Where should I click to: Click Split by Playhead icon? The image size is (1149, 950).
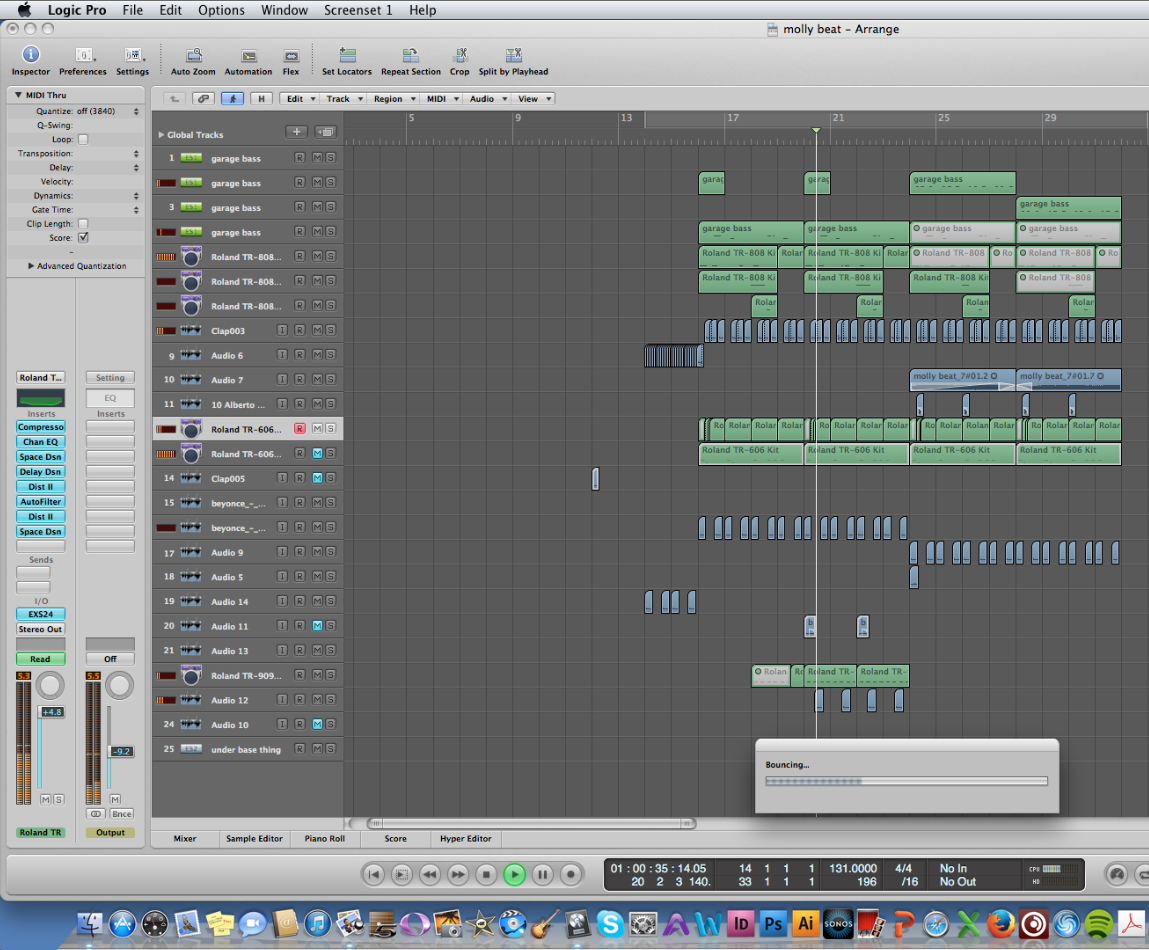(513, 55)
